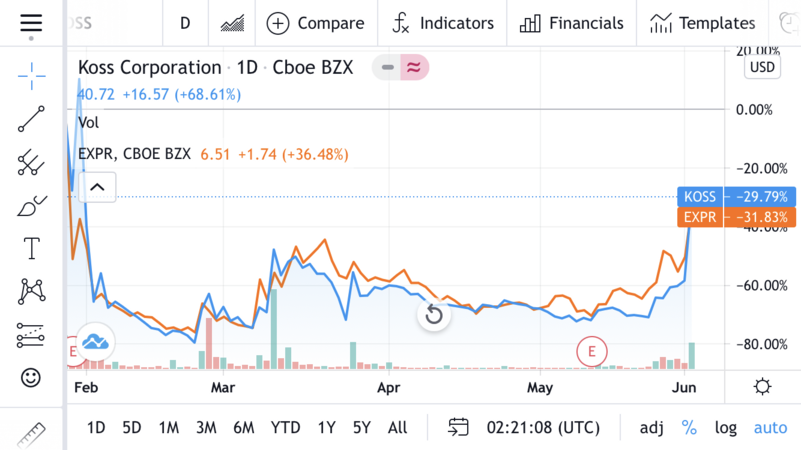Select the trend line drawing tool
This screenshot has width=801, height=450.
click(x=31, y=119)
